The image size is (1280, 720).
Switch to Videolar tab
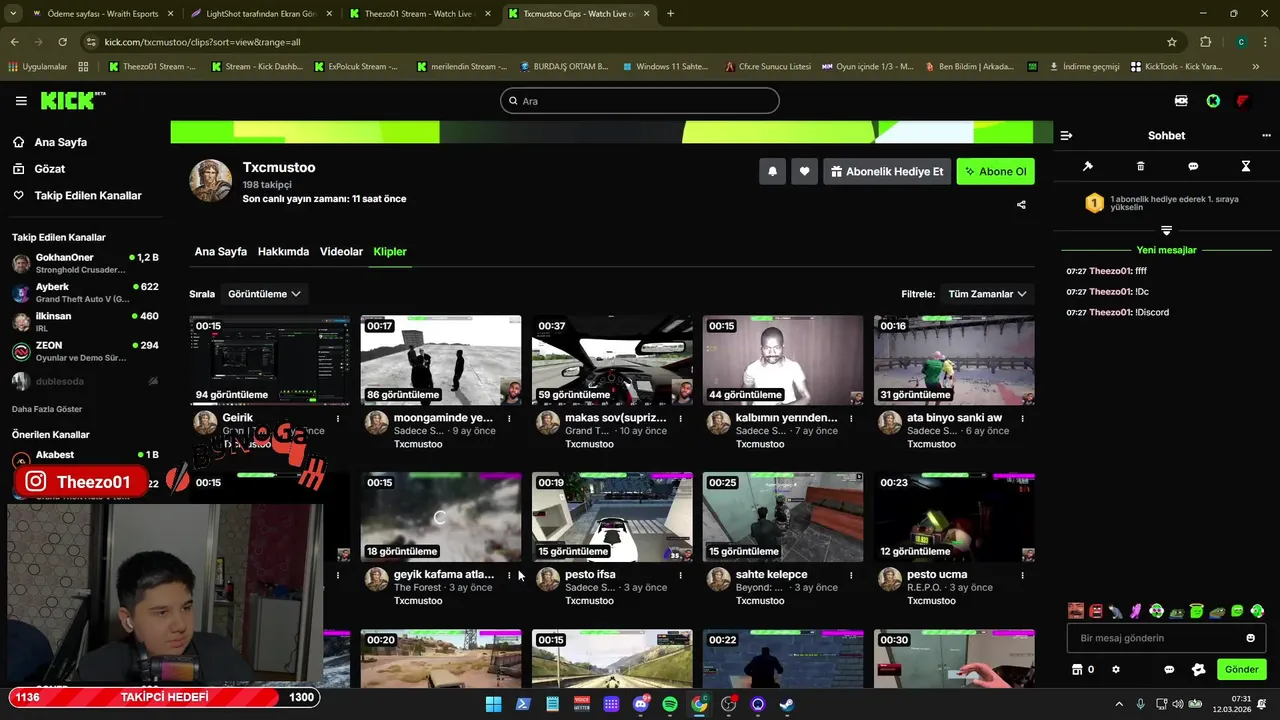click(x=341, y=252)
